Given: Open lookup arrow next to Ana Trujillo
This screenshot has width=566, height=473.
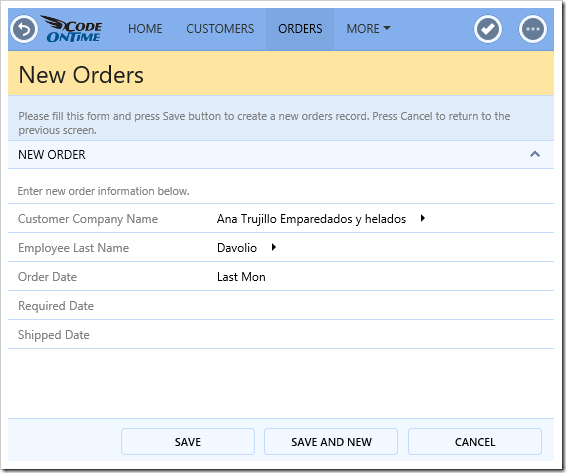Looking at the screenshot, I should pyautogui.click(x=423, y=218).
